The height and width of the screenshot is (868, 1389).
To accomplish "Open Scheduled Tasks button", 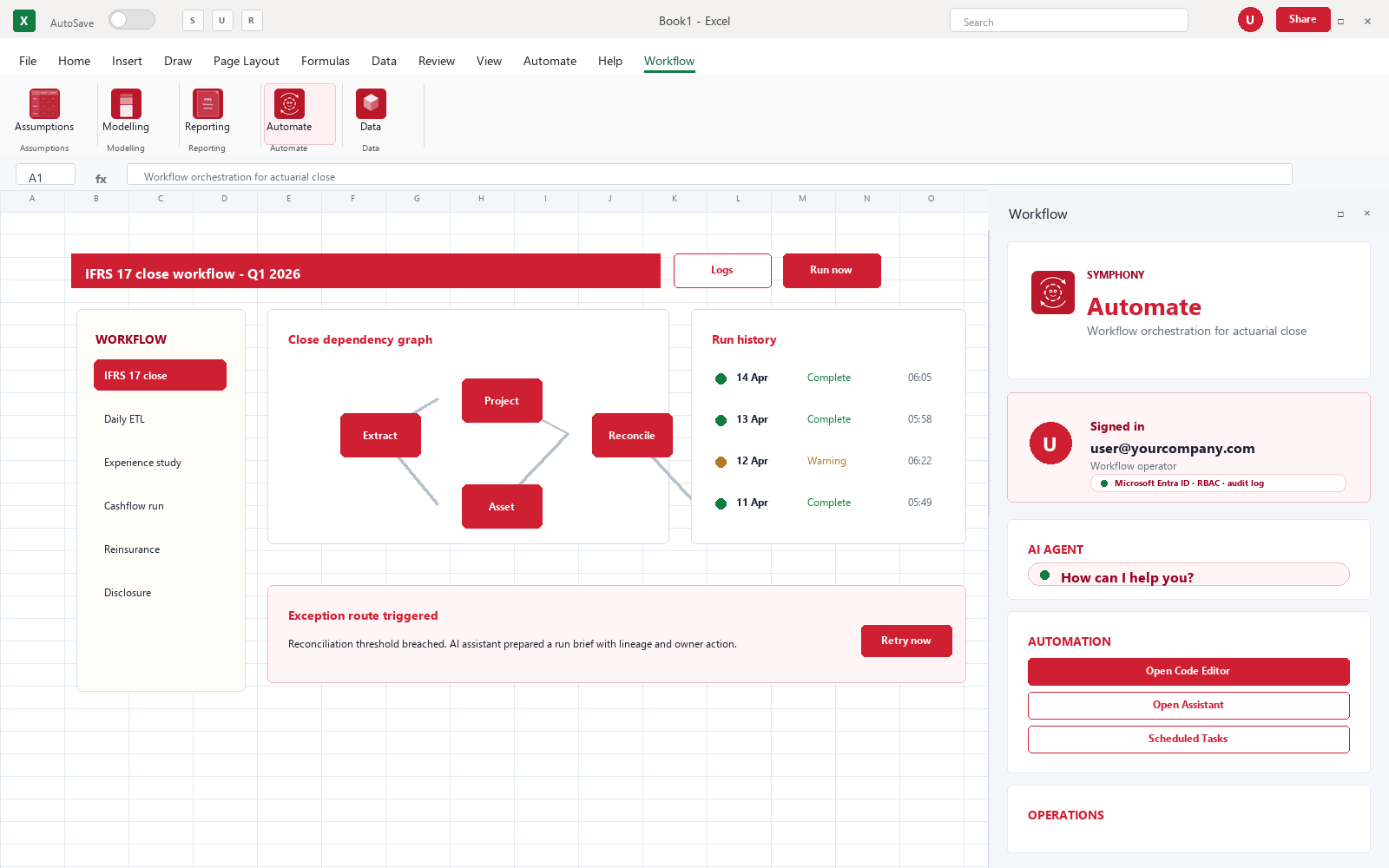I will (1188, 740).
